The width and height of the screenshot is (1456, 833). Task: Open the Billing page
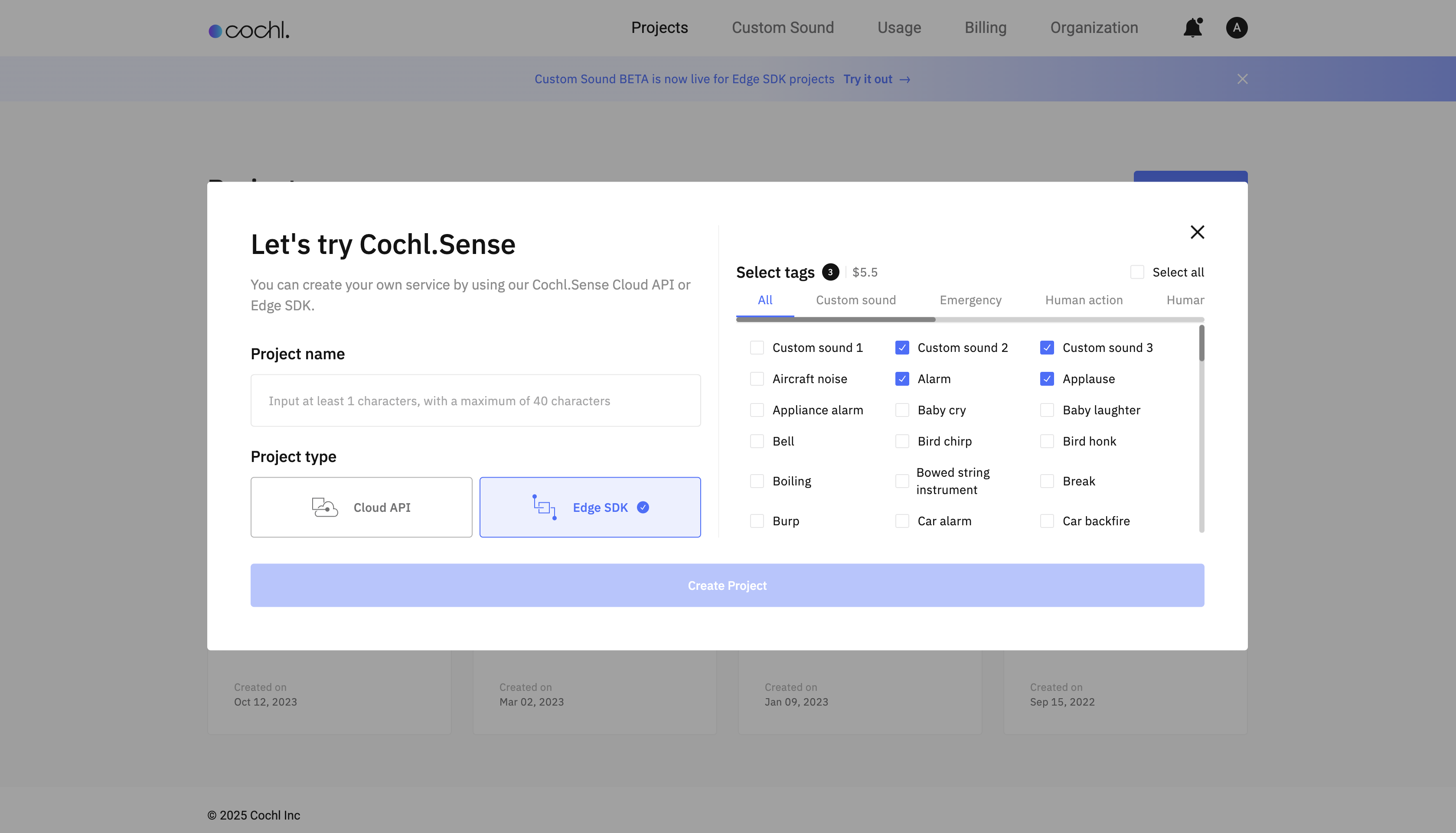click(985, 27)
